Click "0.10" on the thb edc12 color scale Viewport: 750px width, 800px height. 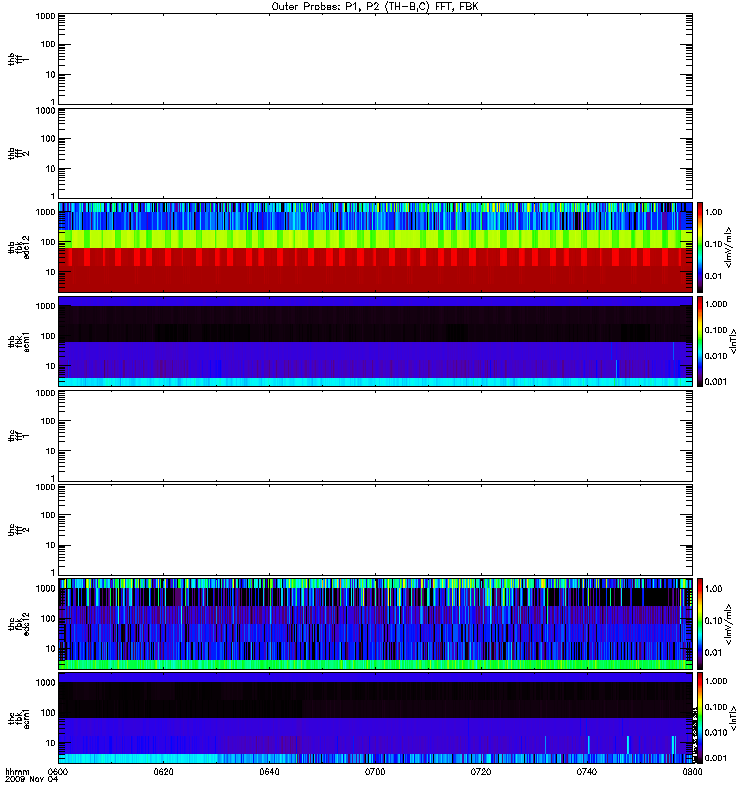click(x=713, y=244)
